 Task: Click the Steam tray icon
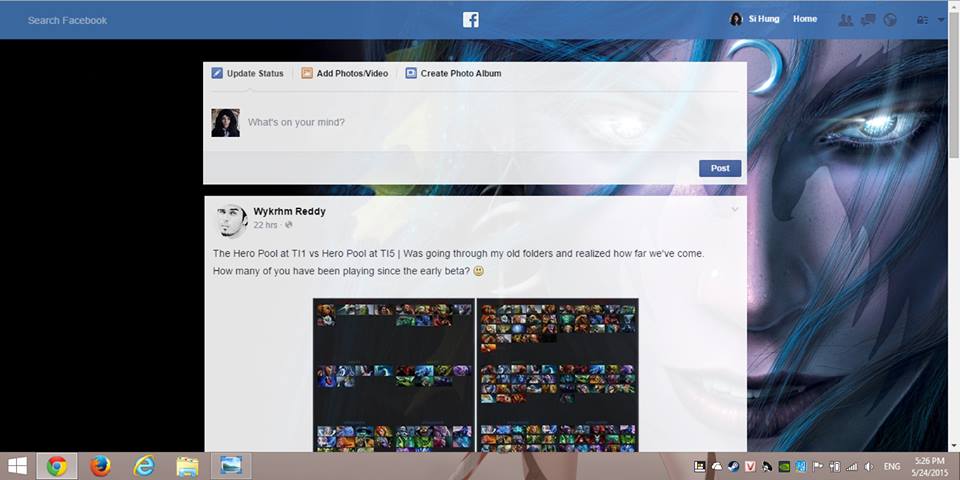pyautogui.click(x=733, y=467)
